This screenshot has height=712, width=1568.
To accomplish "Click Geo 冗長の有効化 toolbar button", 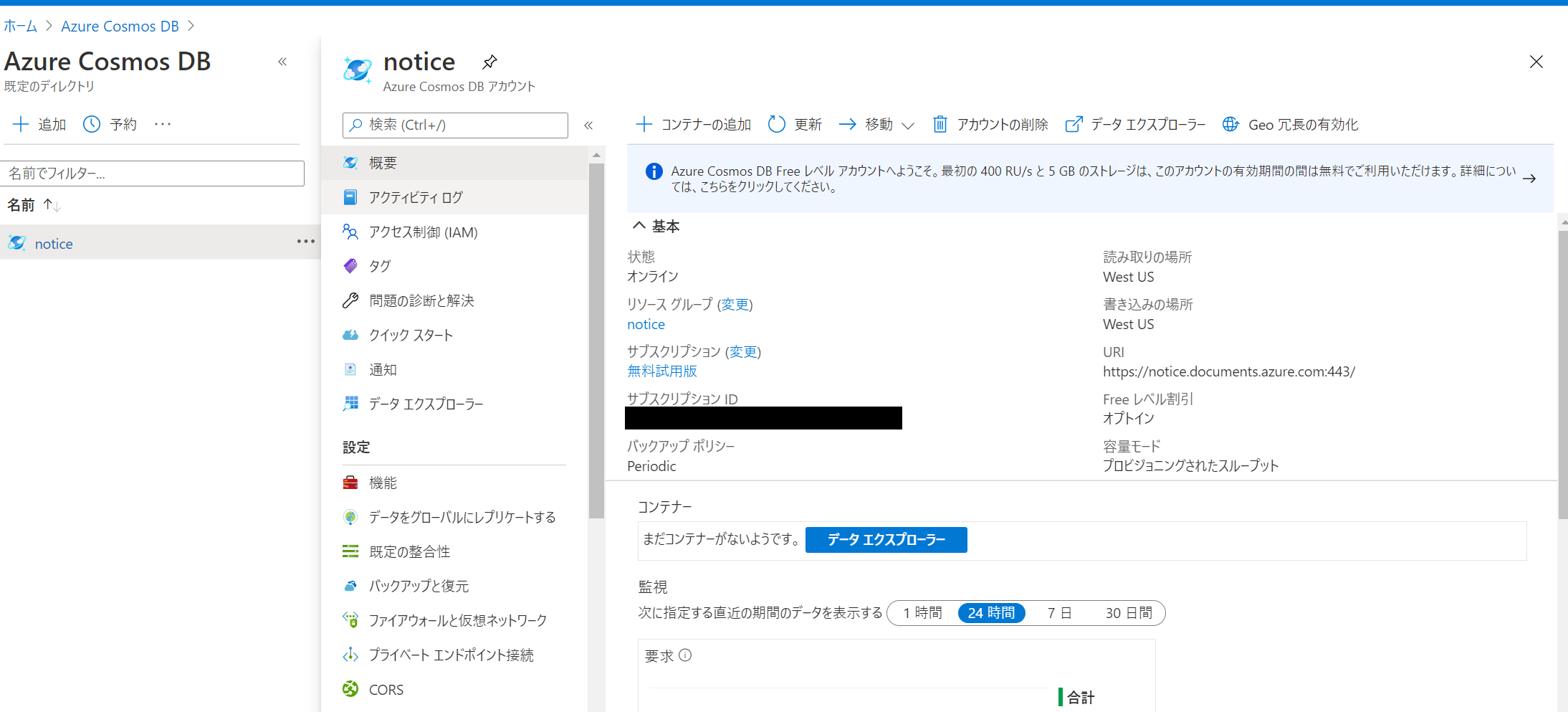I will 1290,125.
